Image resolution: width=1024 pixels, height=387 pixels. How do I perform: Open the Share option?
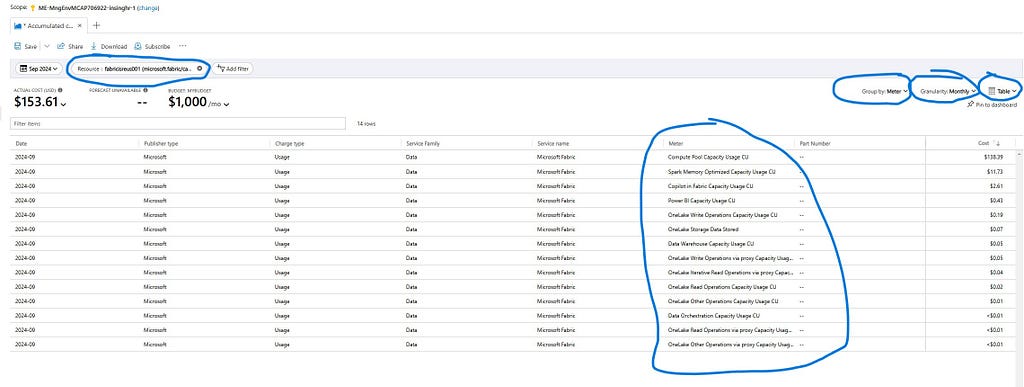[70, 46]
